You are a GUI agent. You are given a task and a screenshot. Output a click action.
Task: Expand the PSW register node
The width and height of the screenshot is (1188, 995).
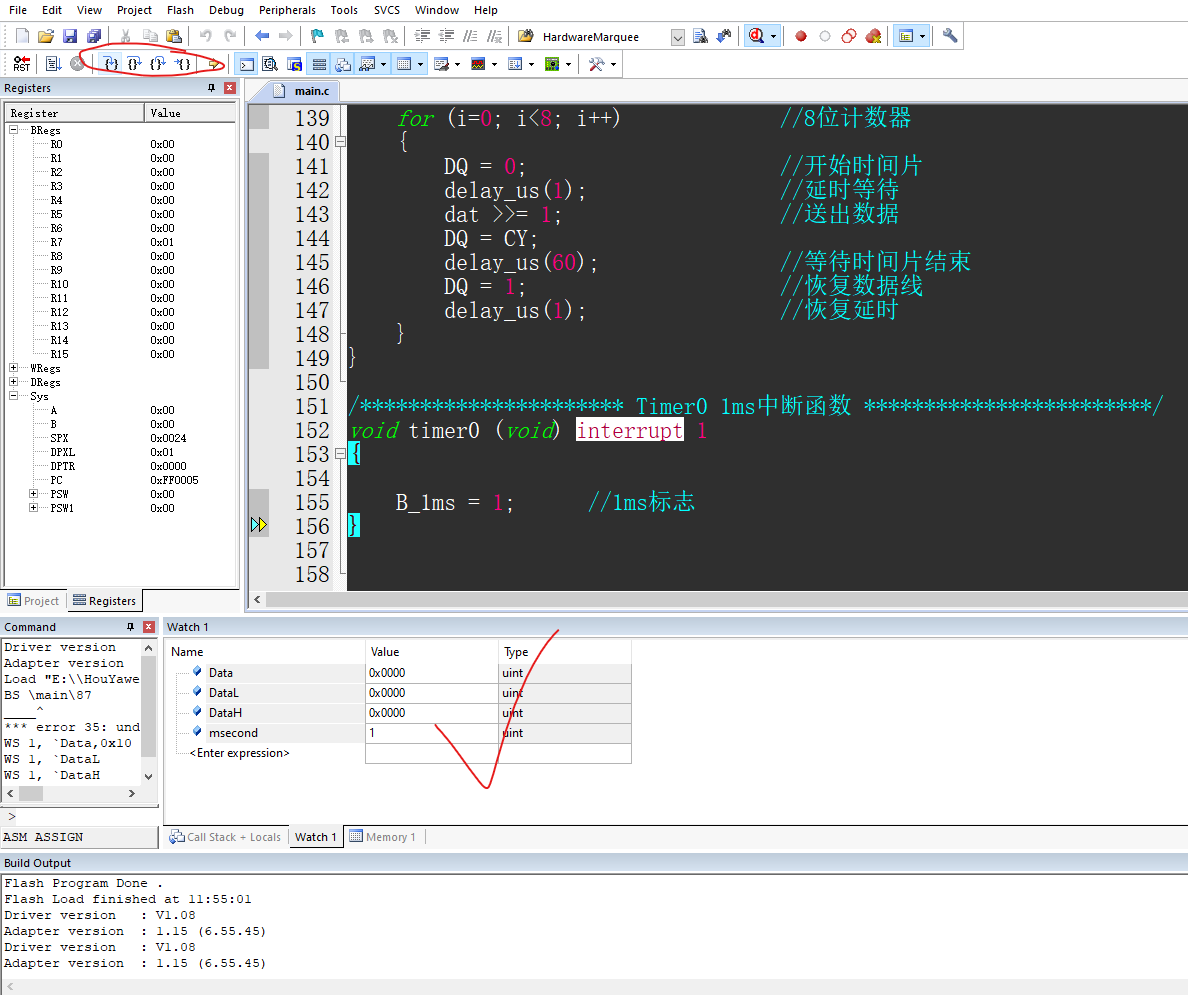33,493
